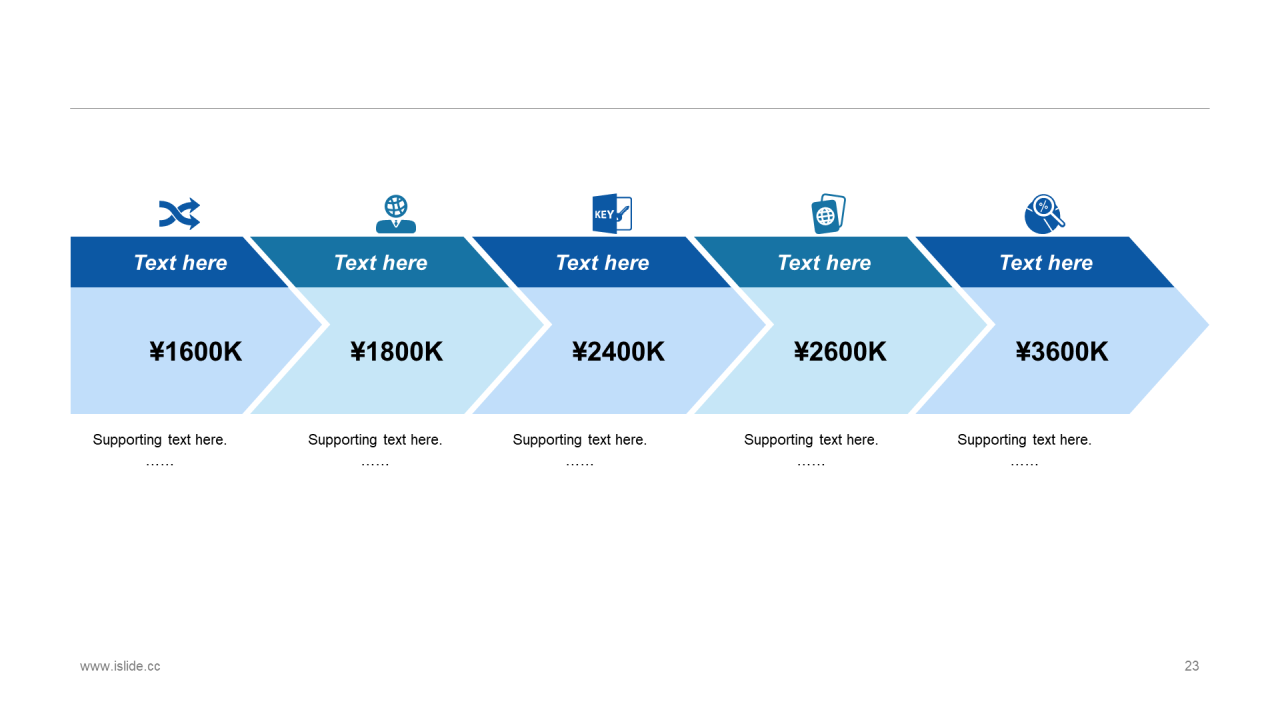1280x720 pixels.
Task: Select the passport globe icon
Action: pos(828,214)
